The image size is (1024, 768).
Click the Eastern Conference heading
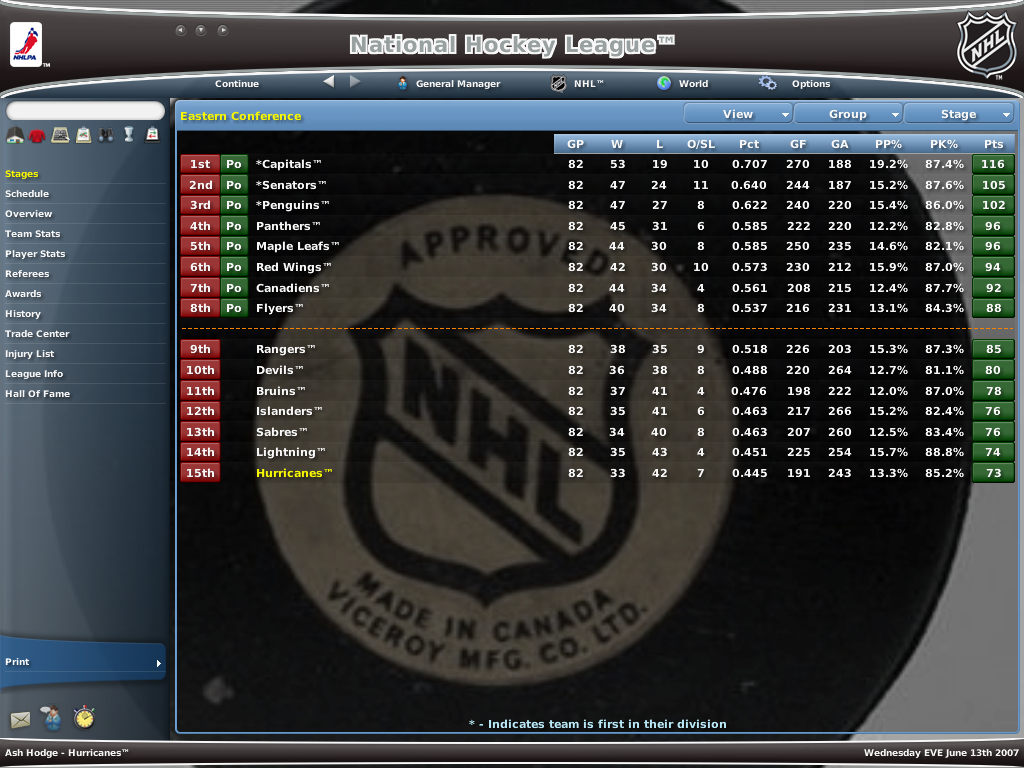pyautogui.click(x=241, y=116)
